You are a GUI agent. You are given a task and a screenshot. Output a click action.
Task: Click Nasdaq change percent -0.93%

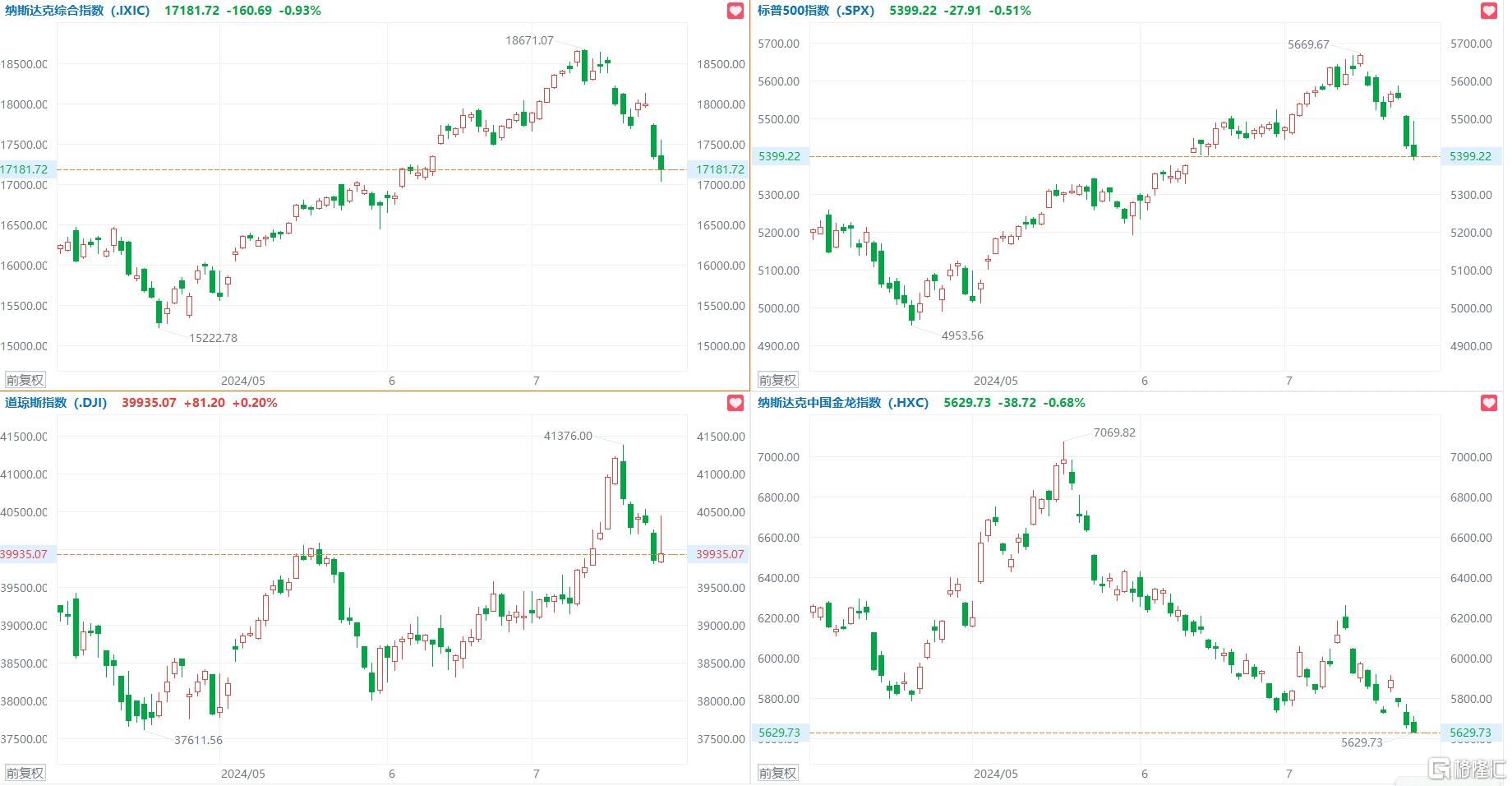(x=300, y=11)
